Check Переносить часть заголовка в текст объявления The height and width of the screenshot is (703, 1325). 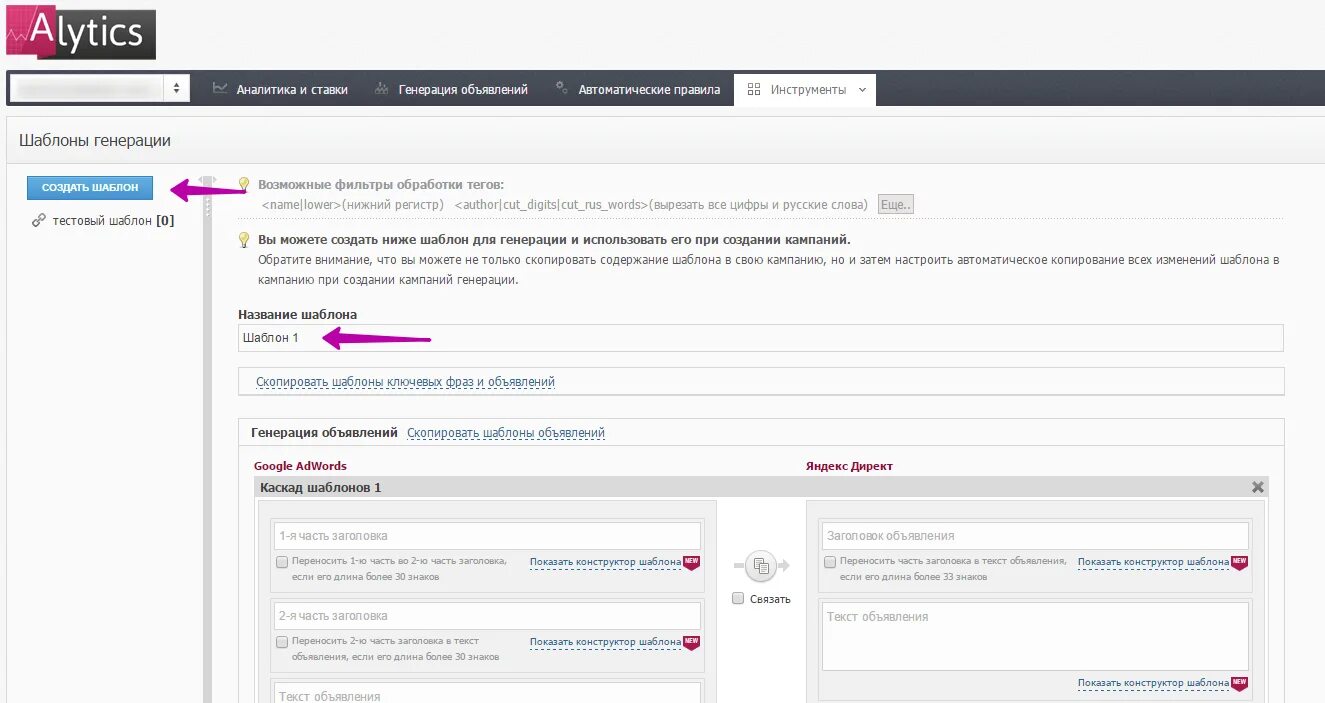click(830, 562)
